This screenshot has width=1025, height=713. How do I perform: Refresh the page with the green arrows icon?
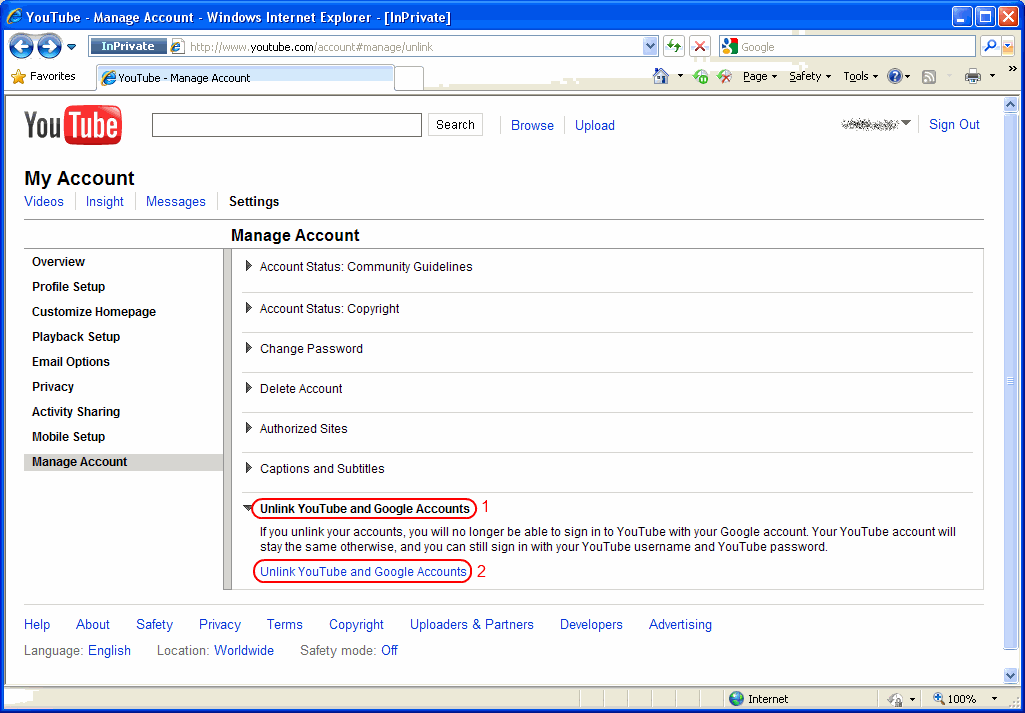673,46
